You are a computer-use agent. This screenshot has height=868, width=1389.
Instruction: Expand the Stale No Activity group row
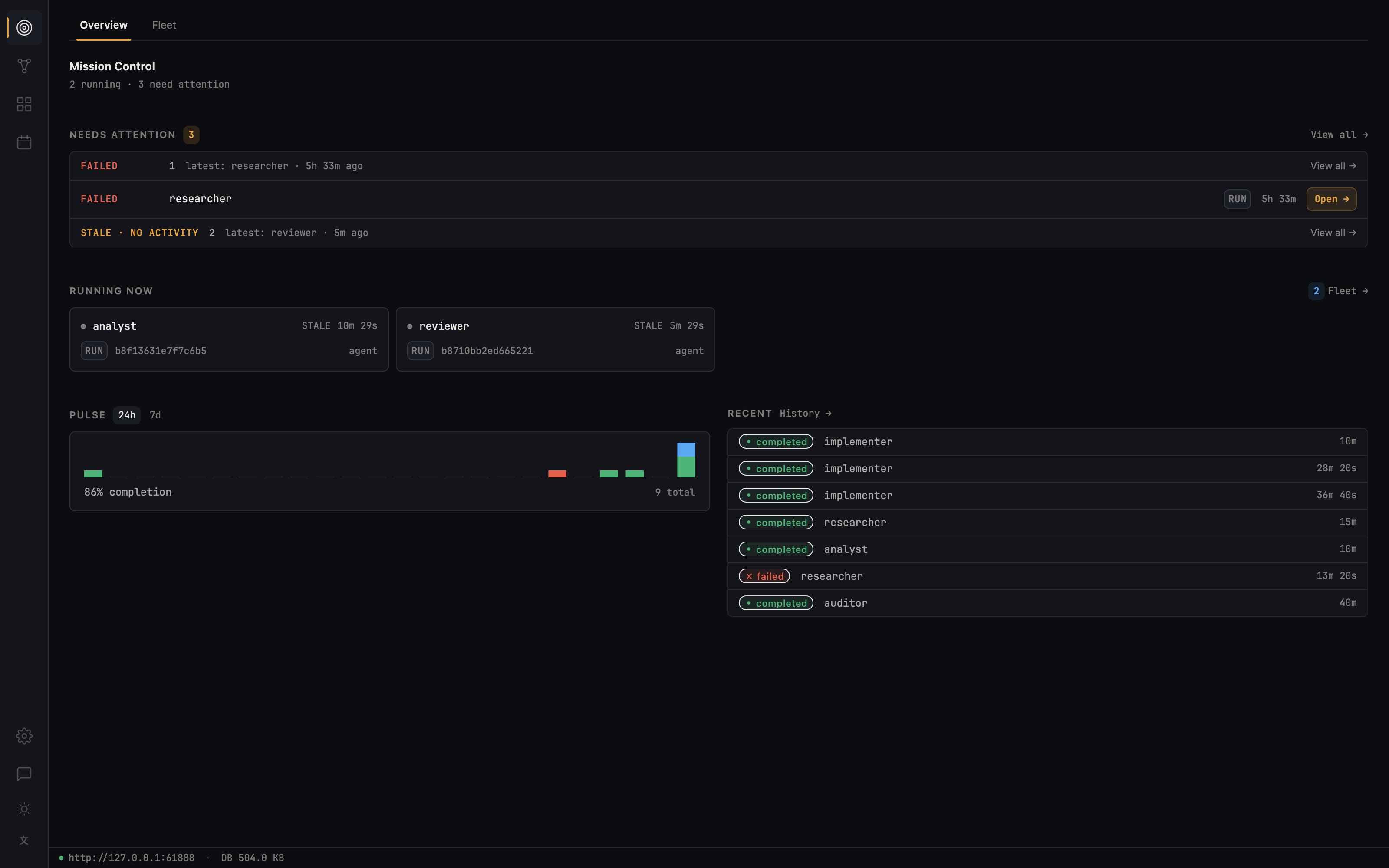[718, 233]
